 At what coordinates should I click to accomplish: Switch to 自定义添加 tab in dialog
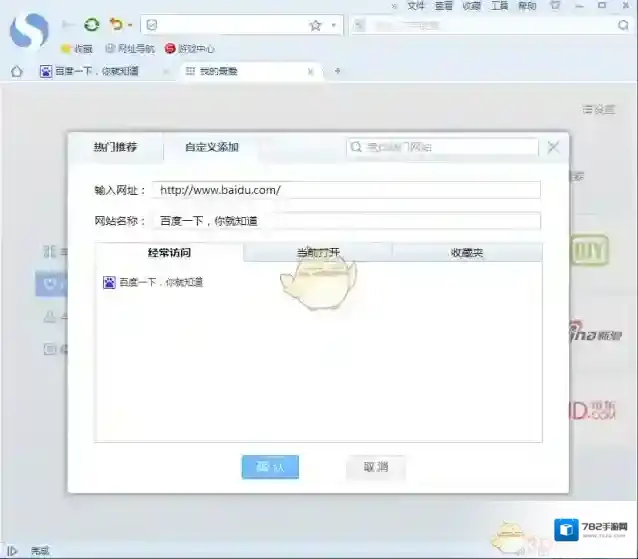click(x=212, y=147)
